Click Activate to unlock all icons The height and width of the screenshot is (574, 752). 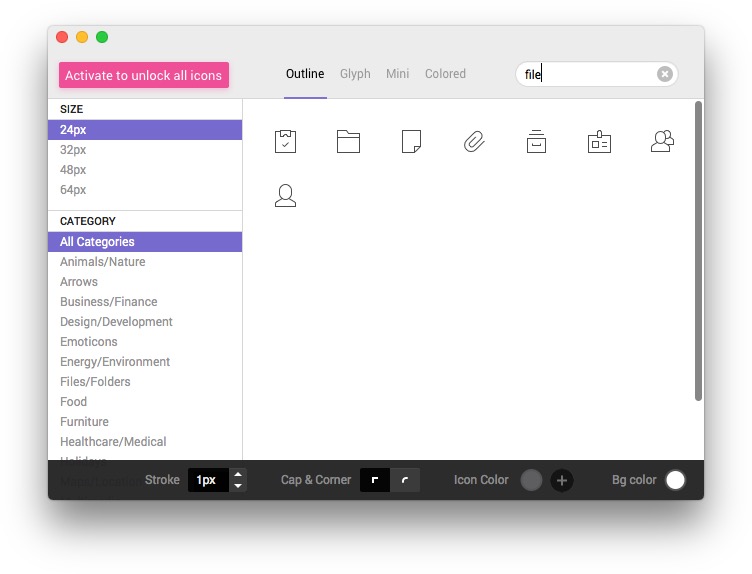[x=144, y=75]
